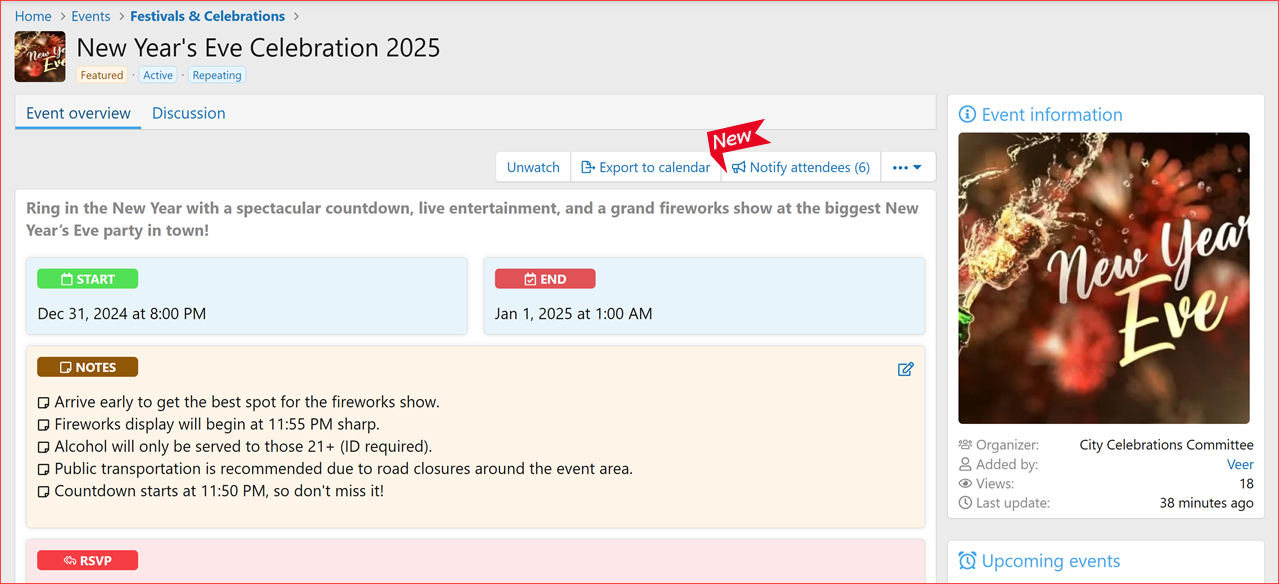The image size is (1279, 584).
Task: Click the sticky note icon in NOTES badge
Action: pyautogui.click(x=66, y=367)
